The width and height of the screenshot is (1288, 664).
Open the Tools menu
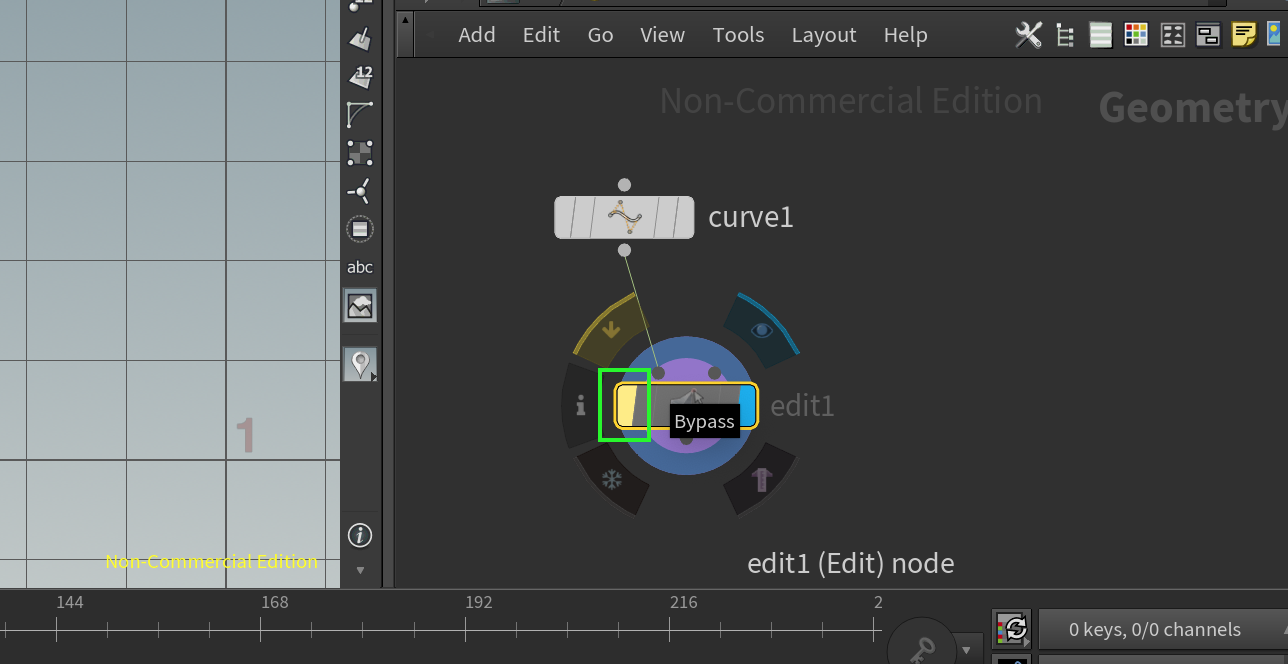738,34
